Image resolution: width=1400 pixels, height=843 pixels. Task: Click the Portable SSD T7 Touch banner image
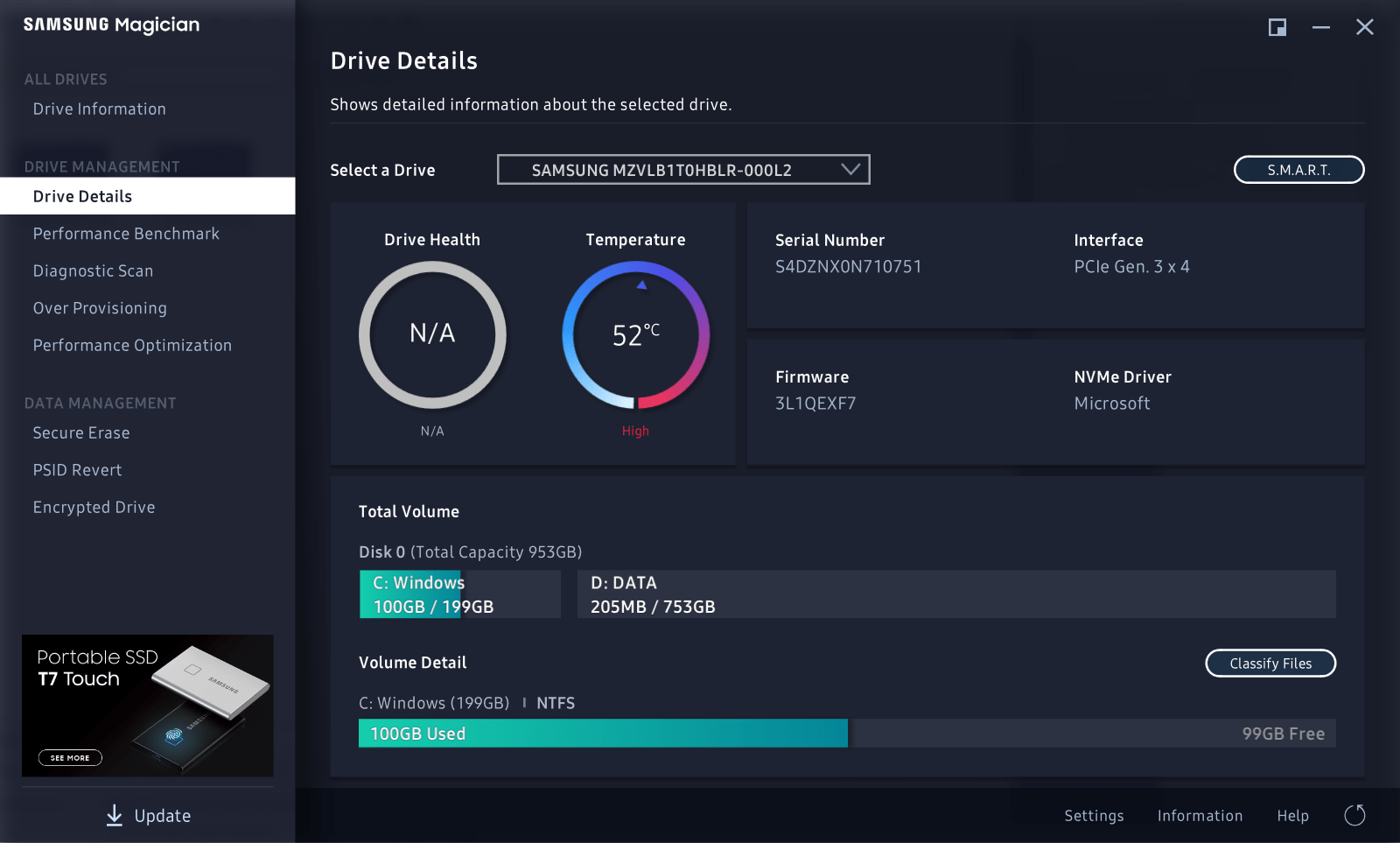click(148, 706)
